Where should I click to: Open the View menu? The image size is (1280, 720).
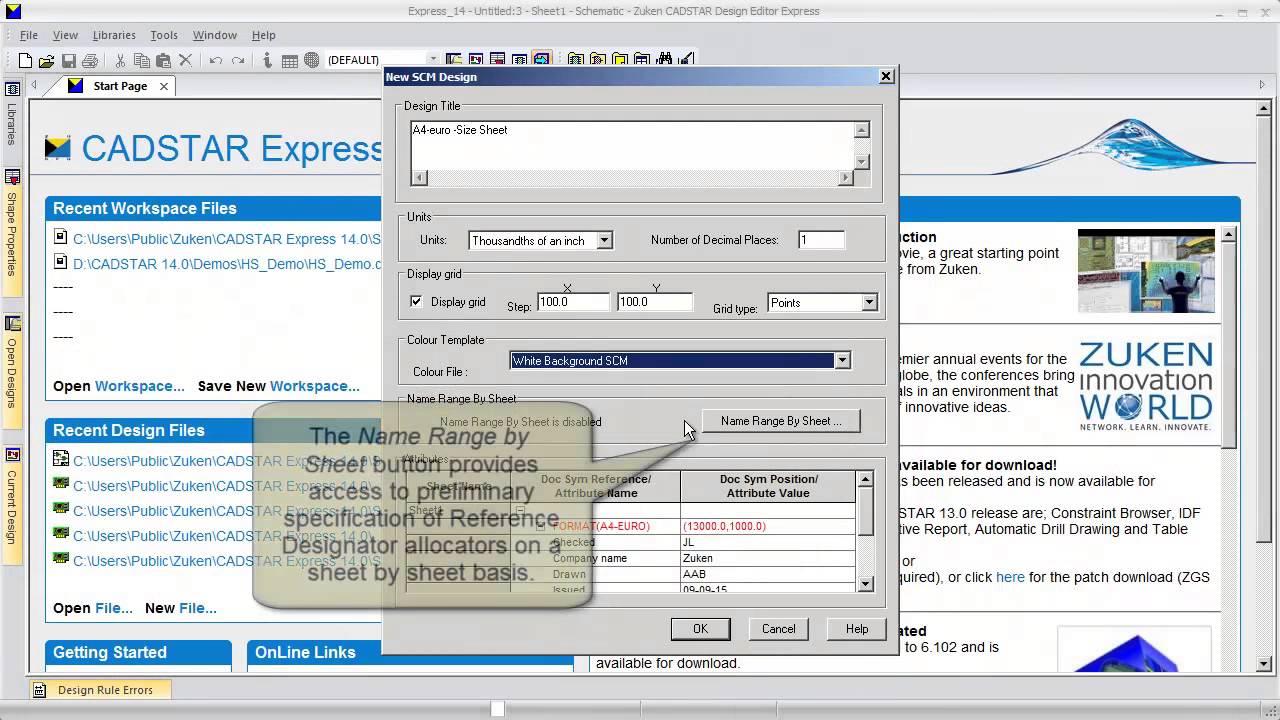pyautogui.click(x=65, y=35)
